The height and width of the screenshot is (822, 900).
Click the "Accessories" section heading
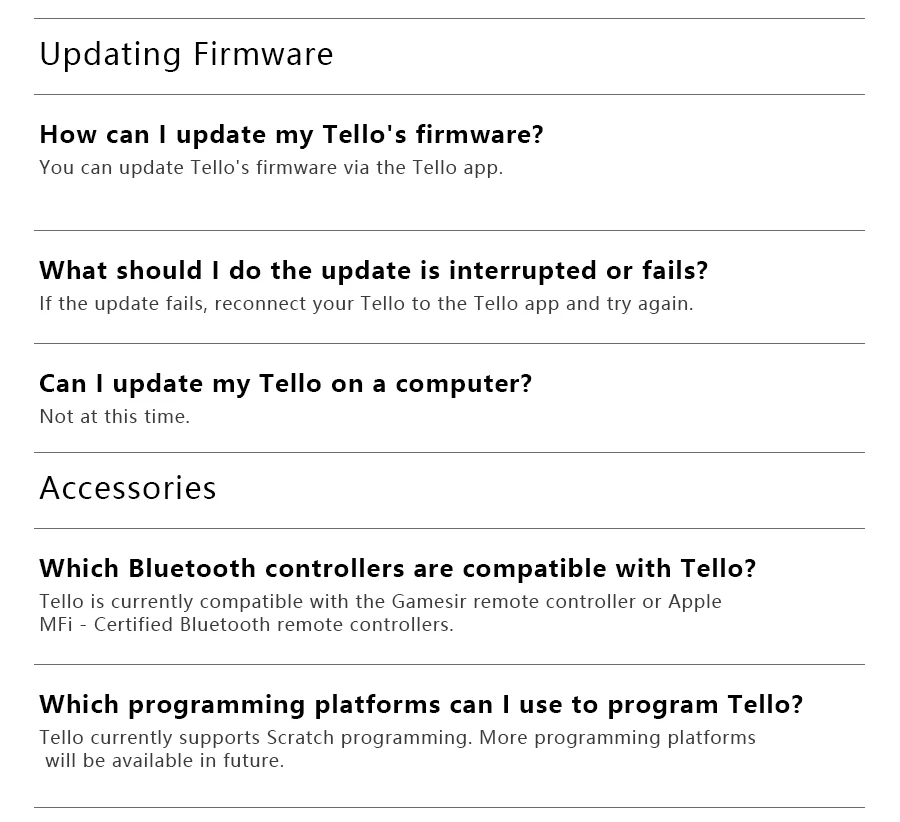coord(128,488)
